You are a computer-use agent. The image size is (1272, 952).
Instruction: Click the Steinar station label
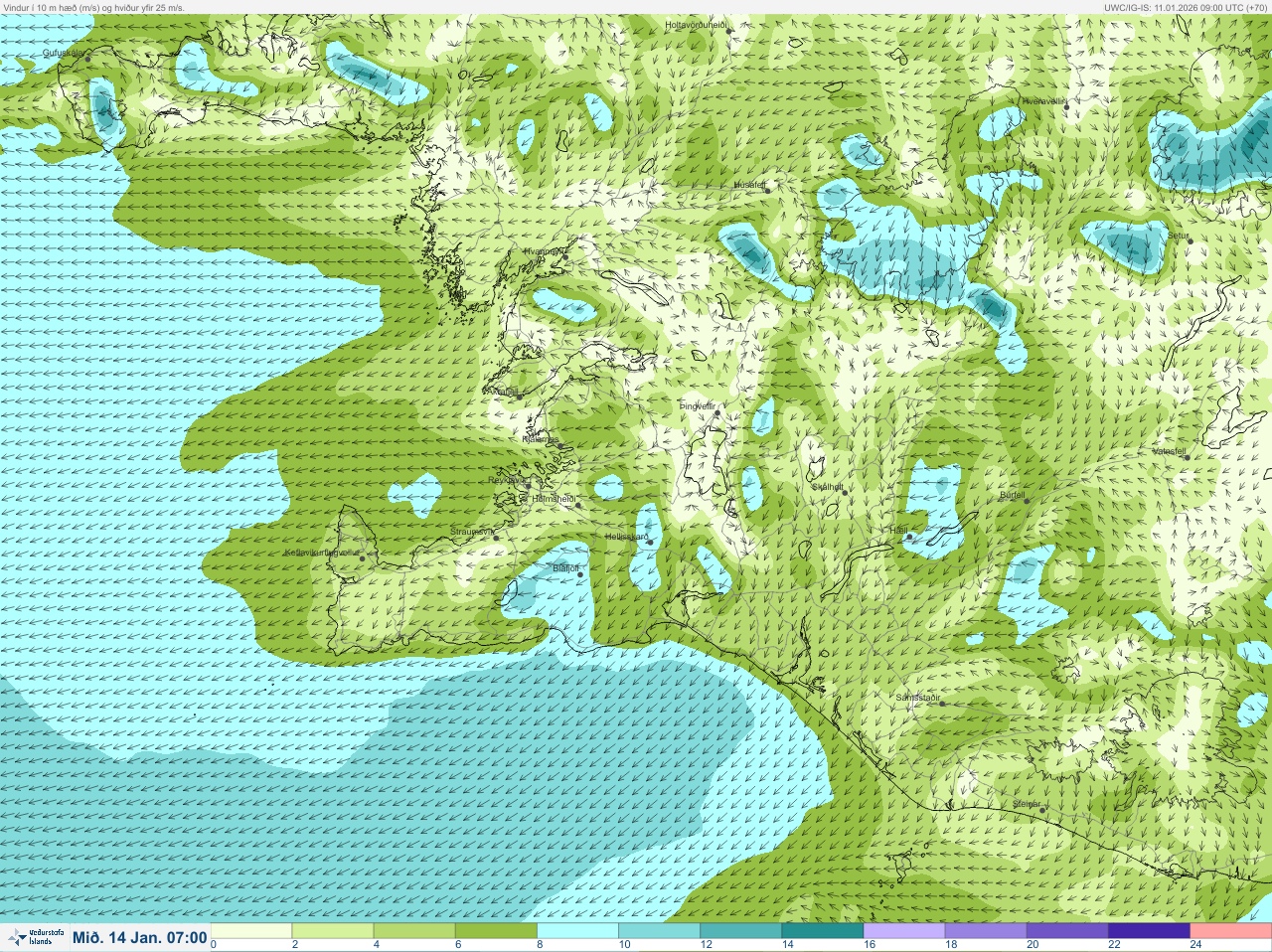(x=1027, y=803)
